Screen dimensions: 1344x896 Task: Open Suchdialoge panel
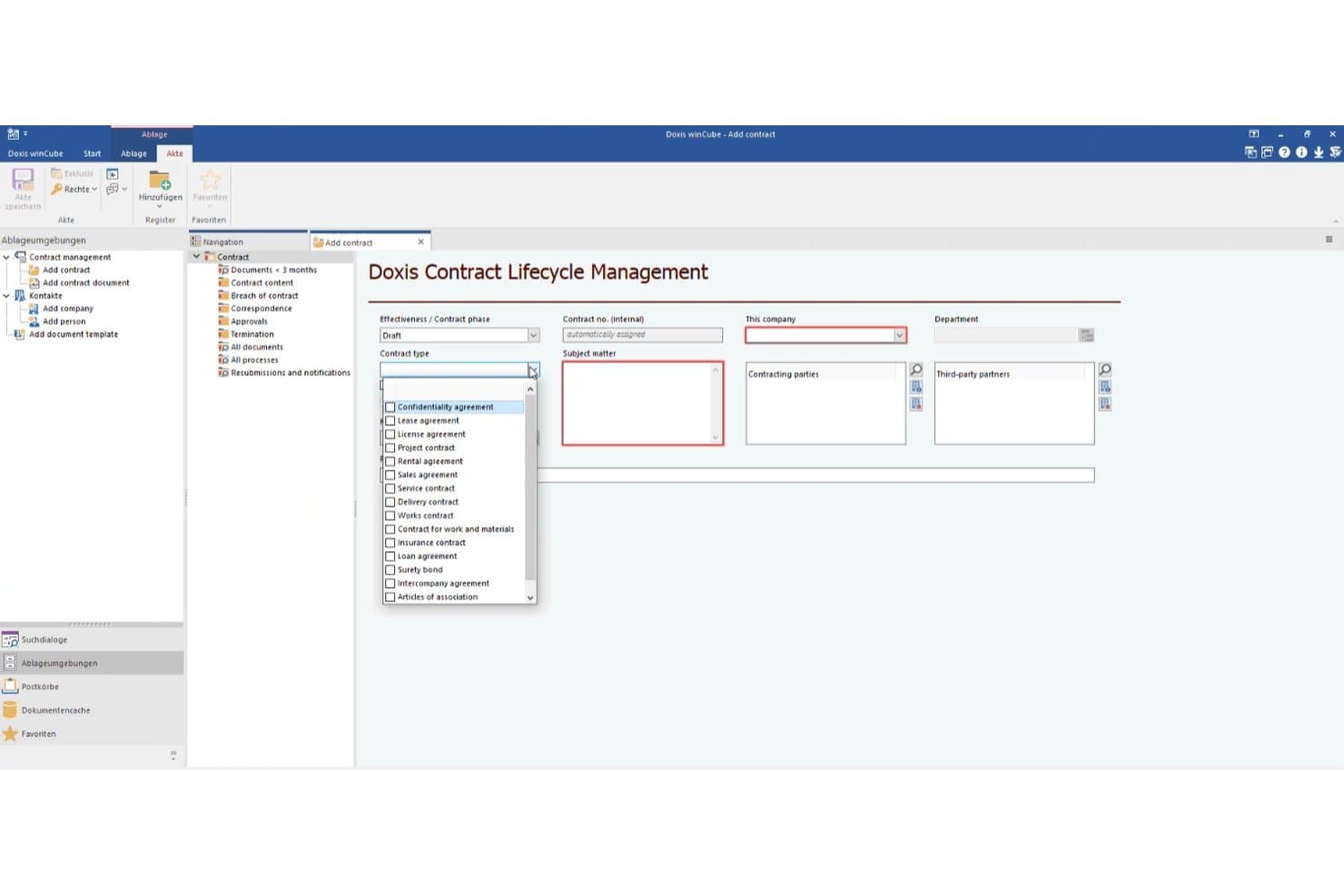[92, 640]
